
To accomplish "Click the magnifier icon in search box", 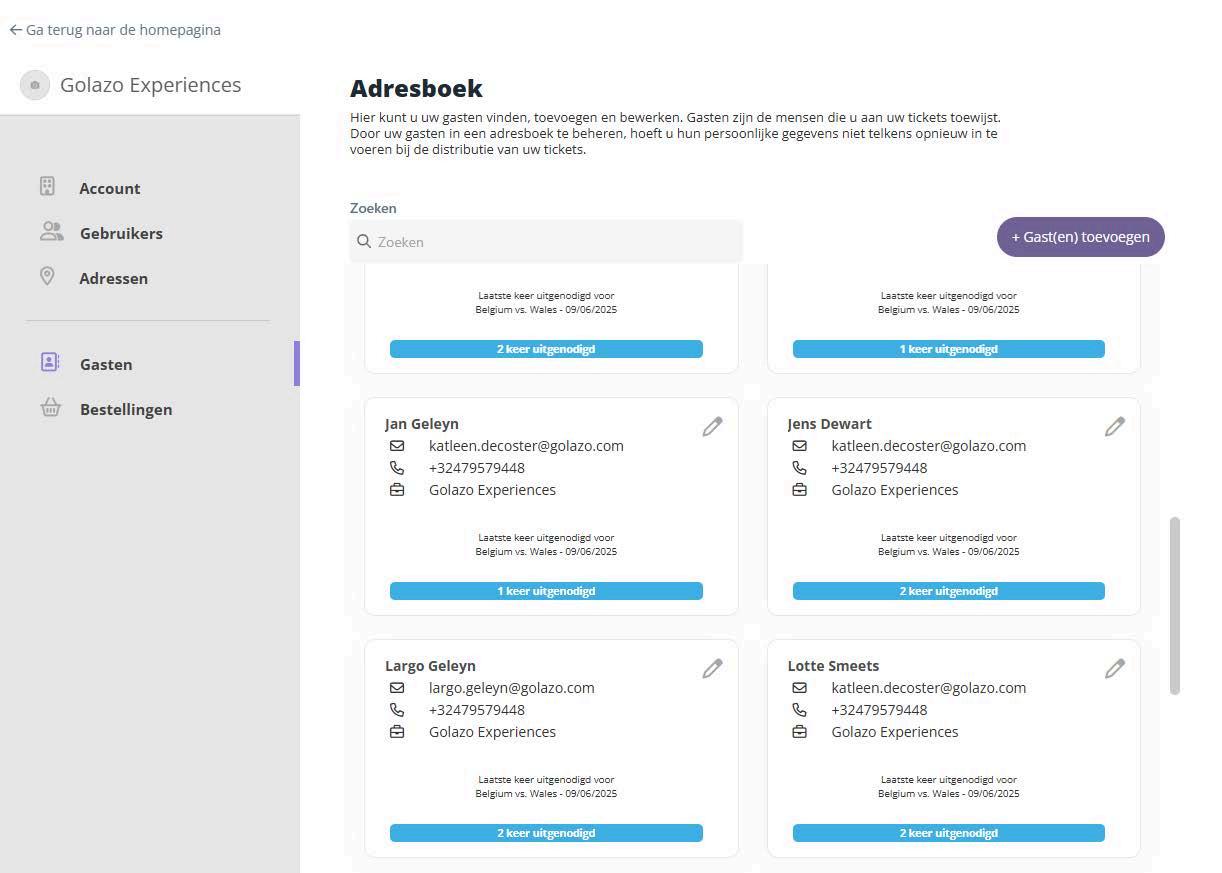I will pyautogui.click(x=364, y=242).
